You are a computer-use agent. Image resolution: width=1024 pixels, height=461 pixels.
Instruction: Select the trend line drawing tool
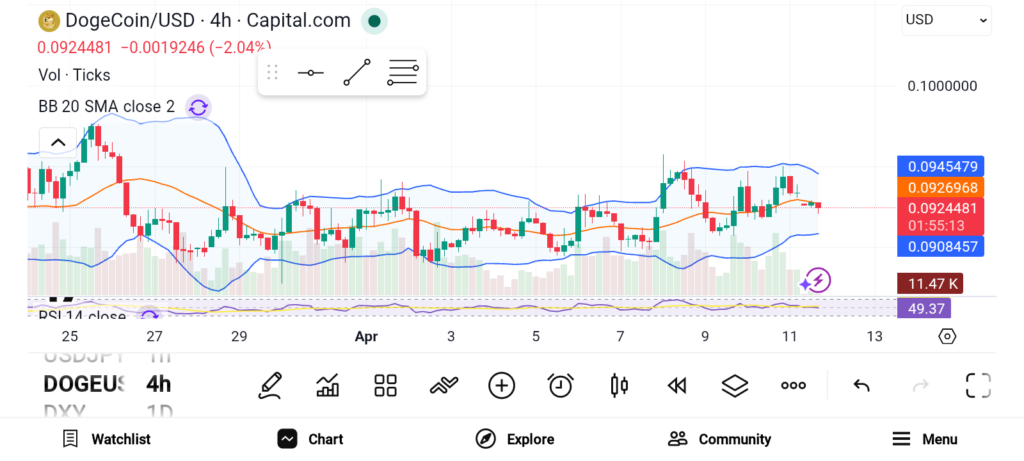(x=357, y=73)
